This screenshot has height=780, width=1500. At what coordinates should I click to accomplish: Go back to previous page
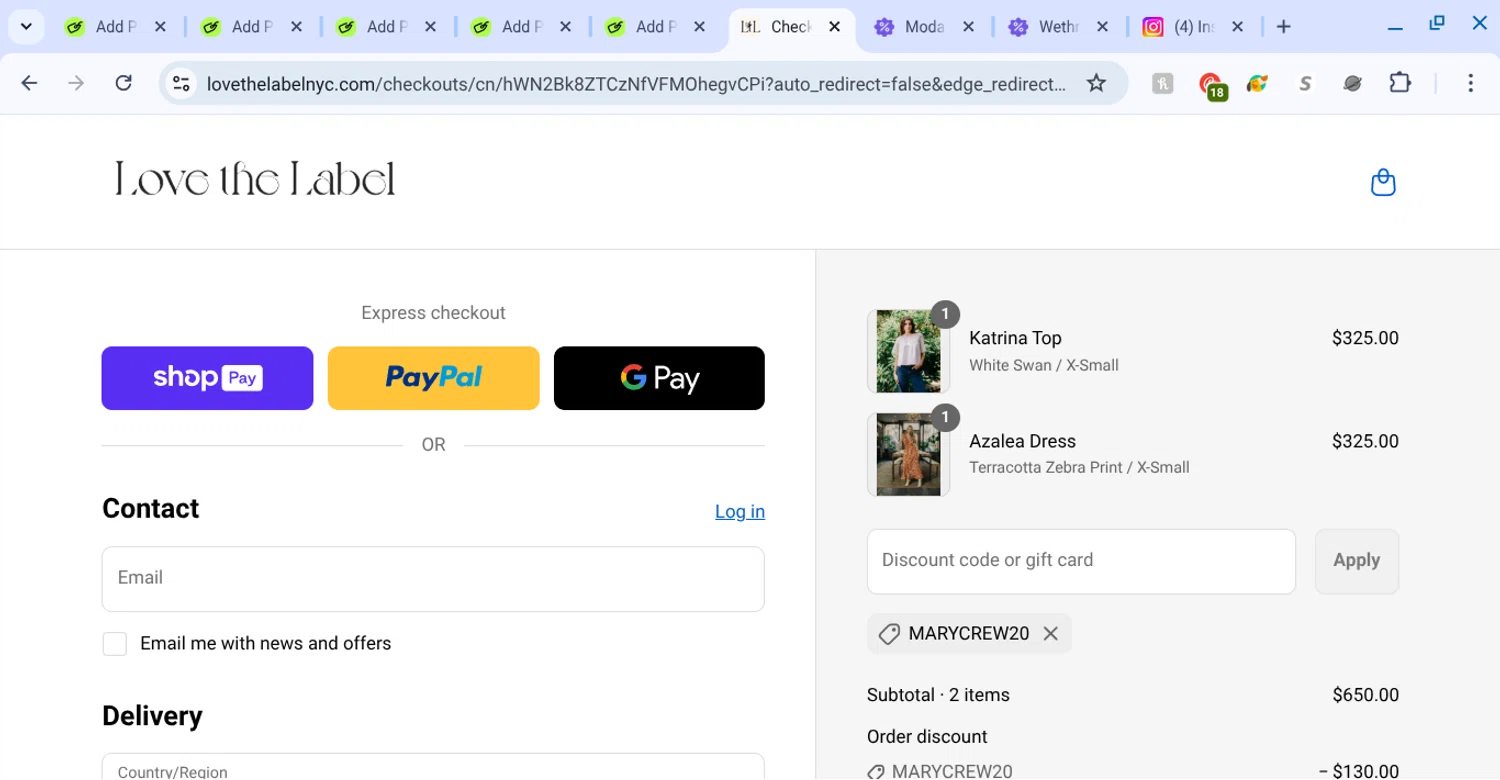29,83
